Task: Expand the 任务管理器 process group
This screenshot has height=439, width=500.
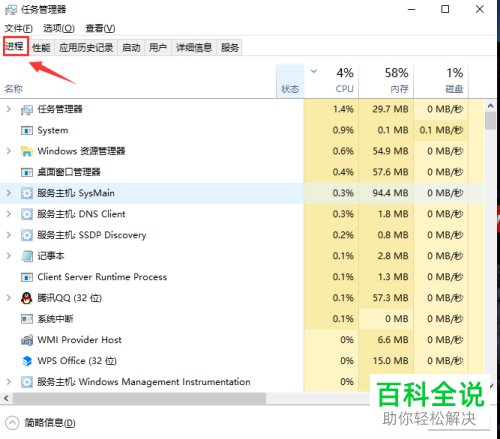Action: click(9, 109)
